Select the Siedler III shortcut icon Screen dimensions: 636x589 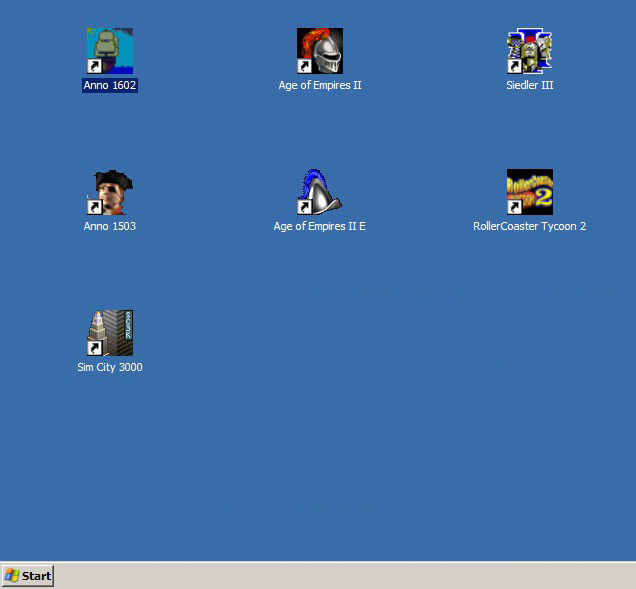[x=530, y=51]
